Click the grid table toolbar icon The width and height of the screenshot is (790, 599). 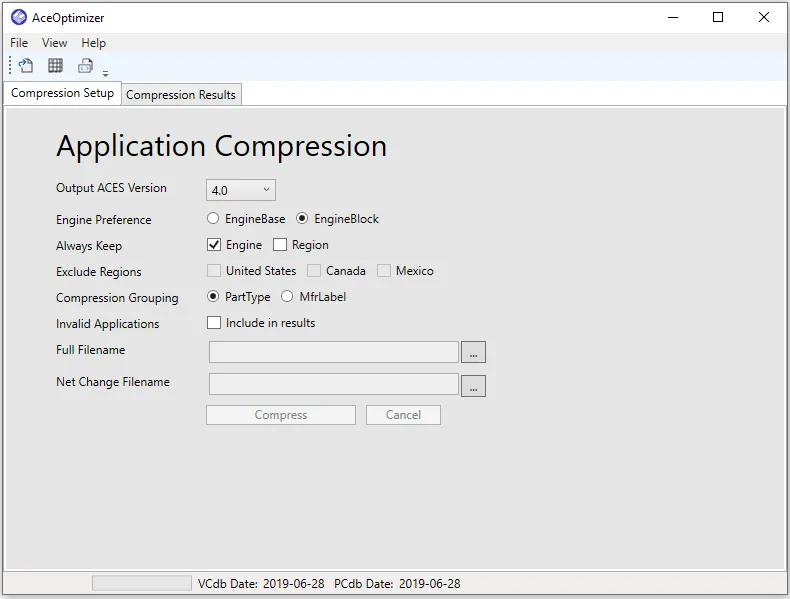55,65
